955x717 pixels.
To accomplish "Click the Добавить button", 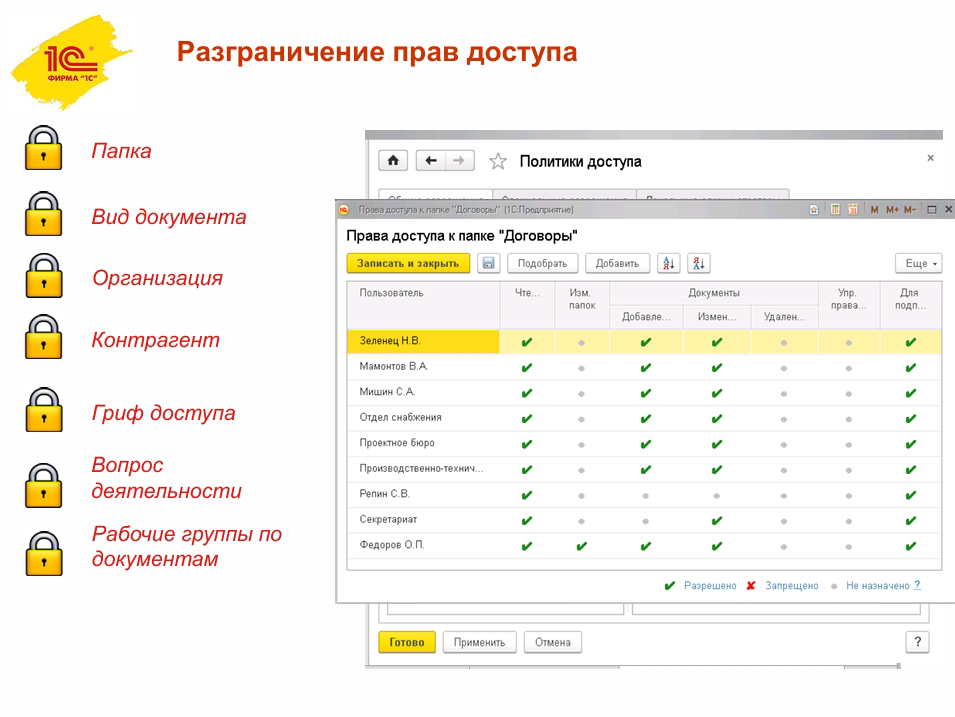I will click(617, 263).
